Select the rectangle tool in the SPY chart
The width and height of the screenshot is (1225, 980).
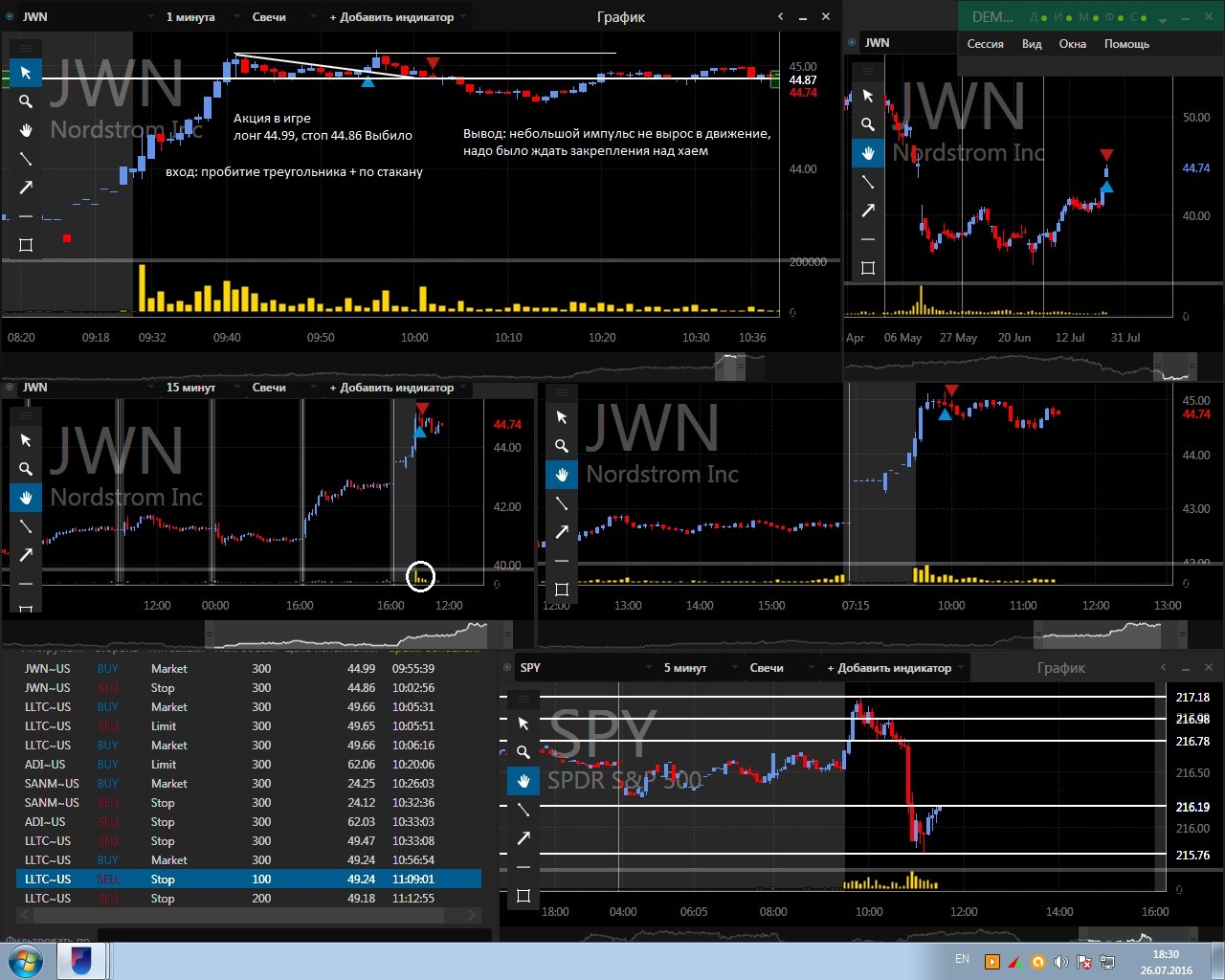click(x=523, y=896)
